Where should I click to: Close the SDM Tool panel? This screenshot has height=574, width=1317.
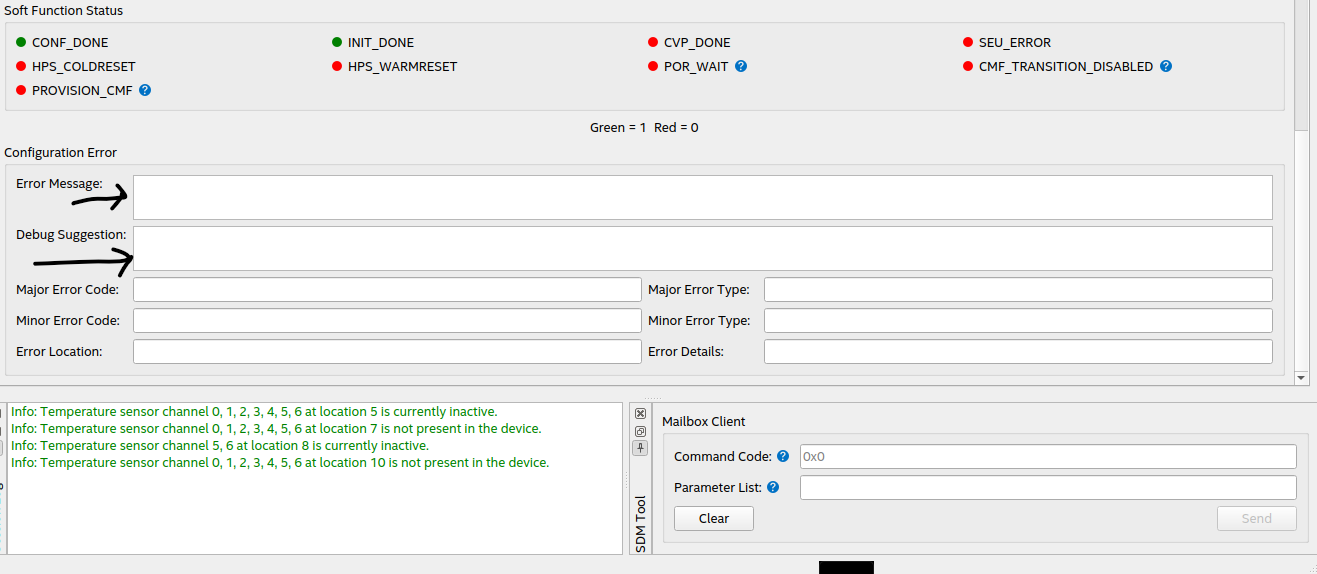coord(641,414)
